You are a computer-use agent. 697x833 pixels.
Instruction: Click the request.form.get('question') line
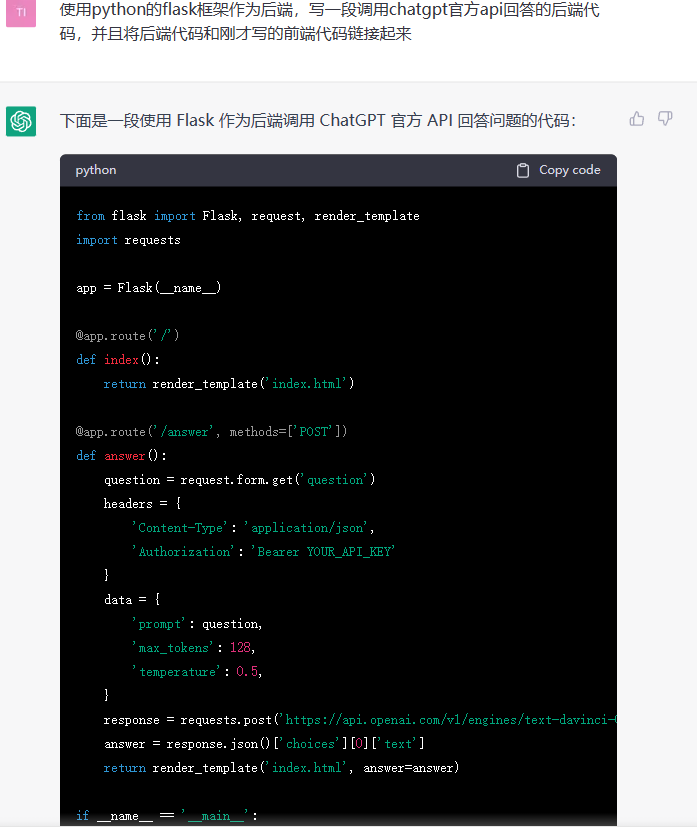[240, 480]
